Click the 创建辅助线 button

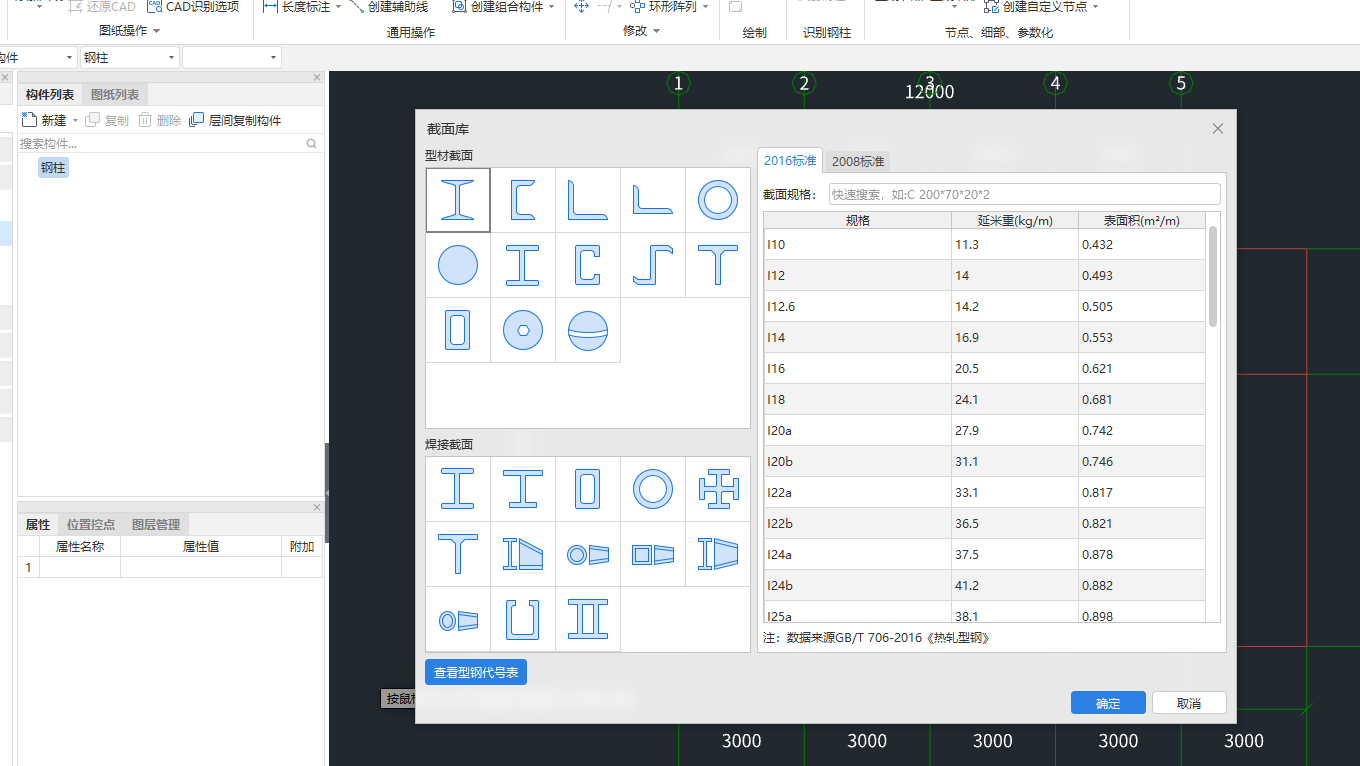pyautogui.click(x=390, y=7)
